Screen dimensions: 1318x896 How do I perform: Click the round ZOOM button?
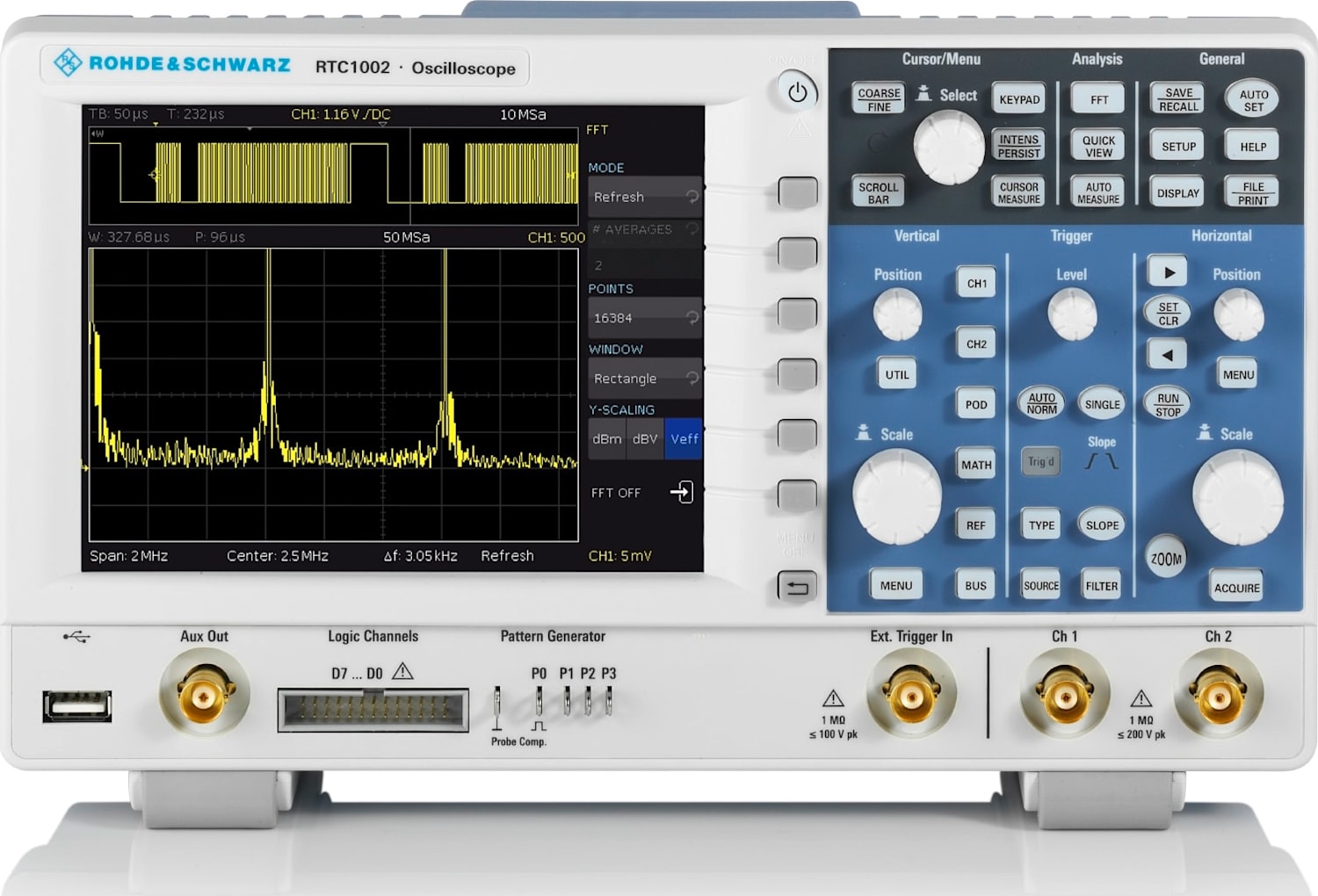click(x=1166, y=557)
